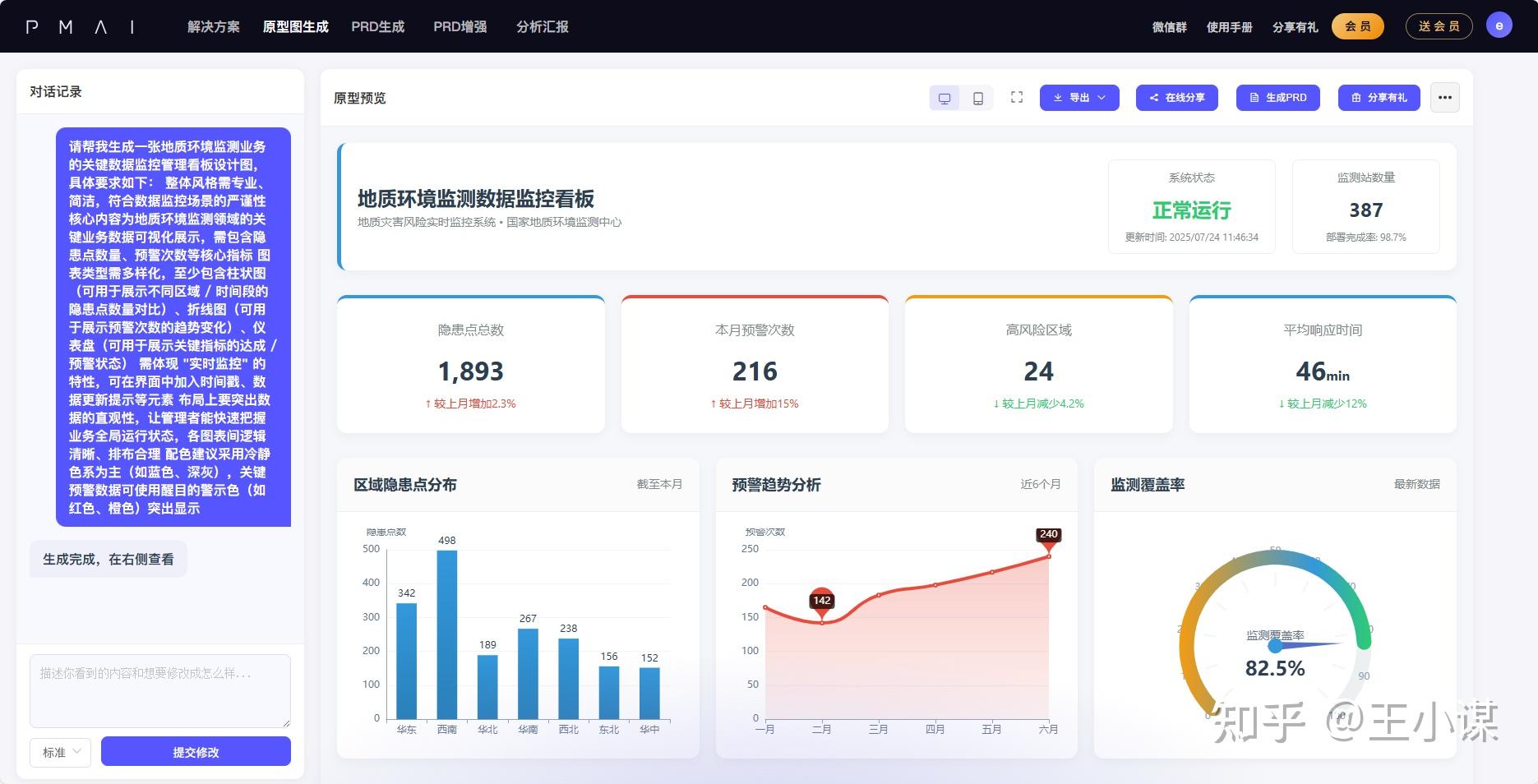Switch preview to desktop view
The width and height of the screenshot is (1538, 784).
pyautogui.click(x=944, y=97)
